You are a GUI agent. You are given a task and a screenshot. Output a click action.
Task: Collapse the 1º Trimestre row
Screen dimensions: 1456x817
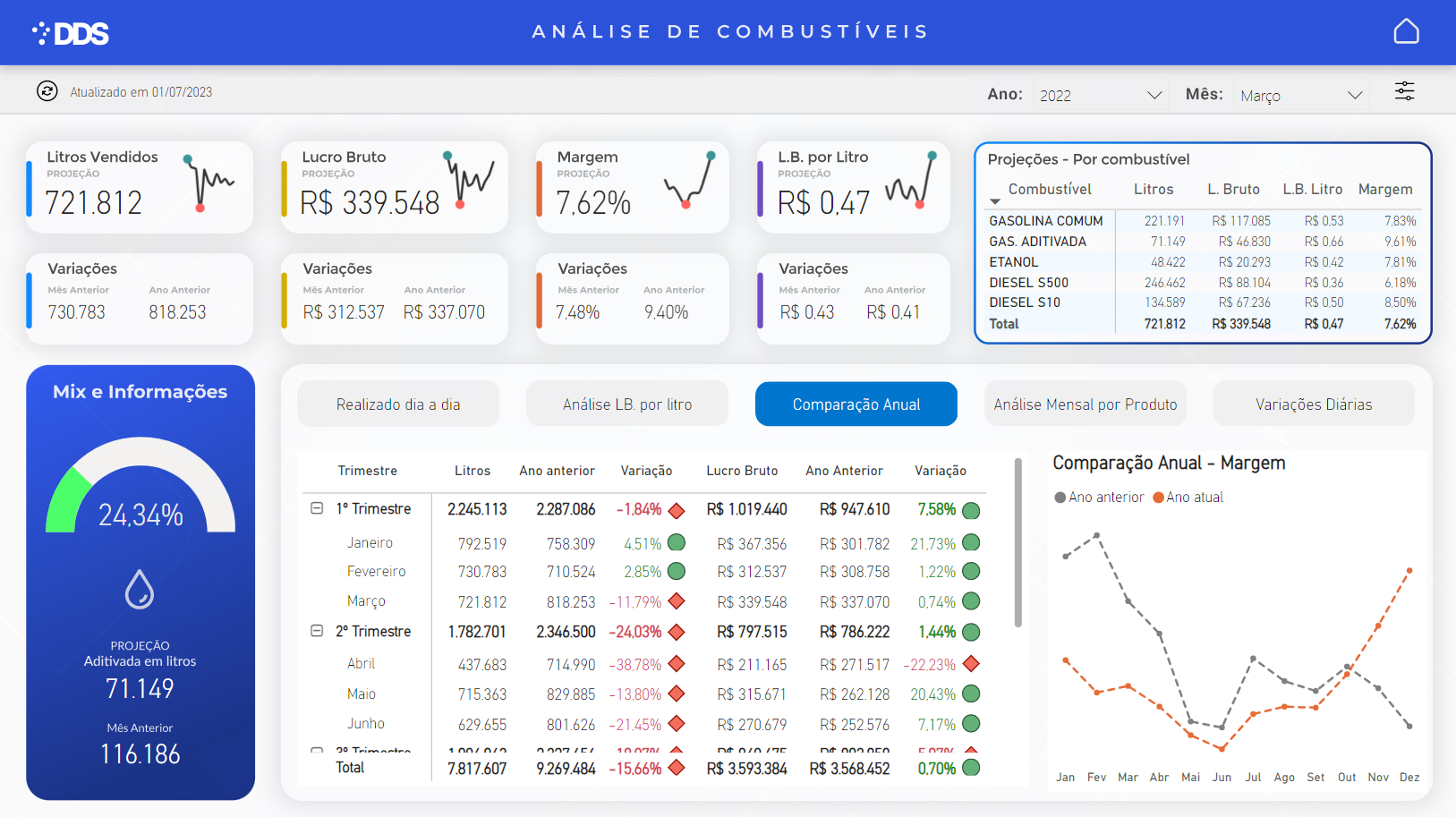click(317, 508)
